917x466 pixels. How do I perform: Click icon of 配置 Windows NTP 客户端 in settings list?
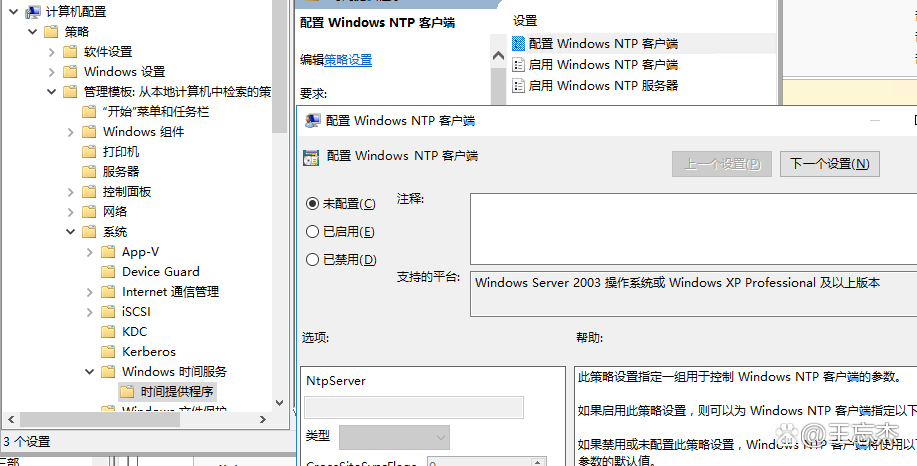518,43
